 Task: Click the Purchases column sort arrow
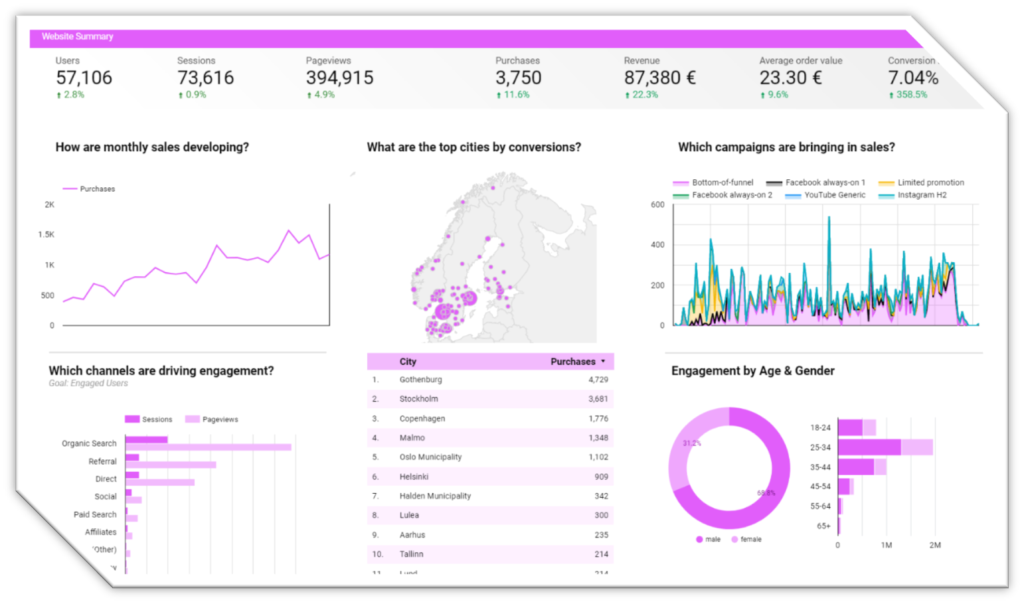[x=603, y=361]
